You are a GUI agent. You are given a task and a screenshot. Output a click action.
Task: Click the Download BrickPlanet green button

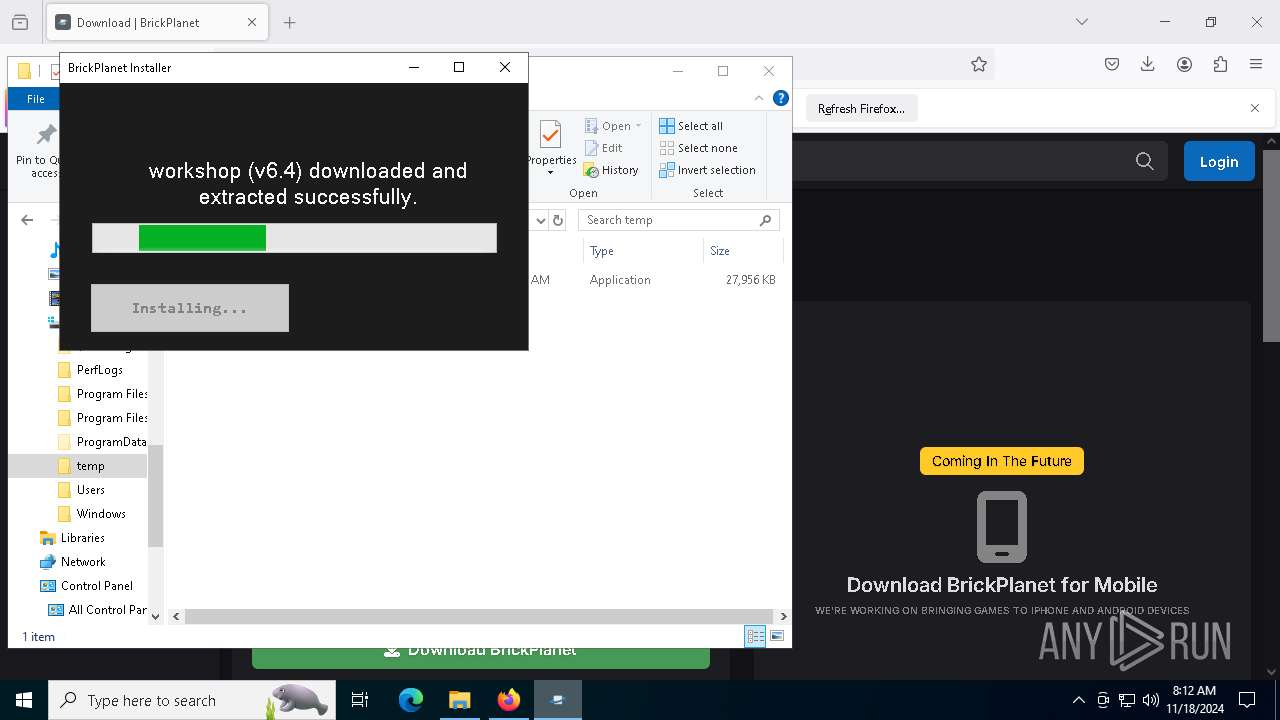pos(481,652)
